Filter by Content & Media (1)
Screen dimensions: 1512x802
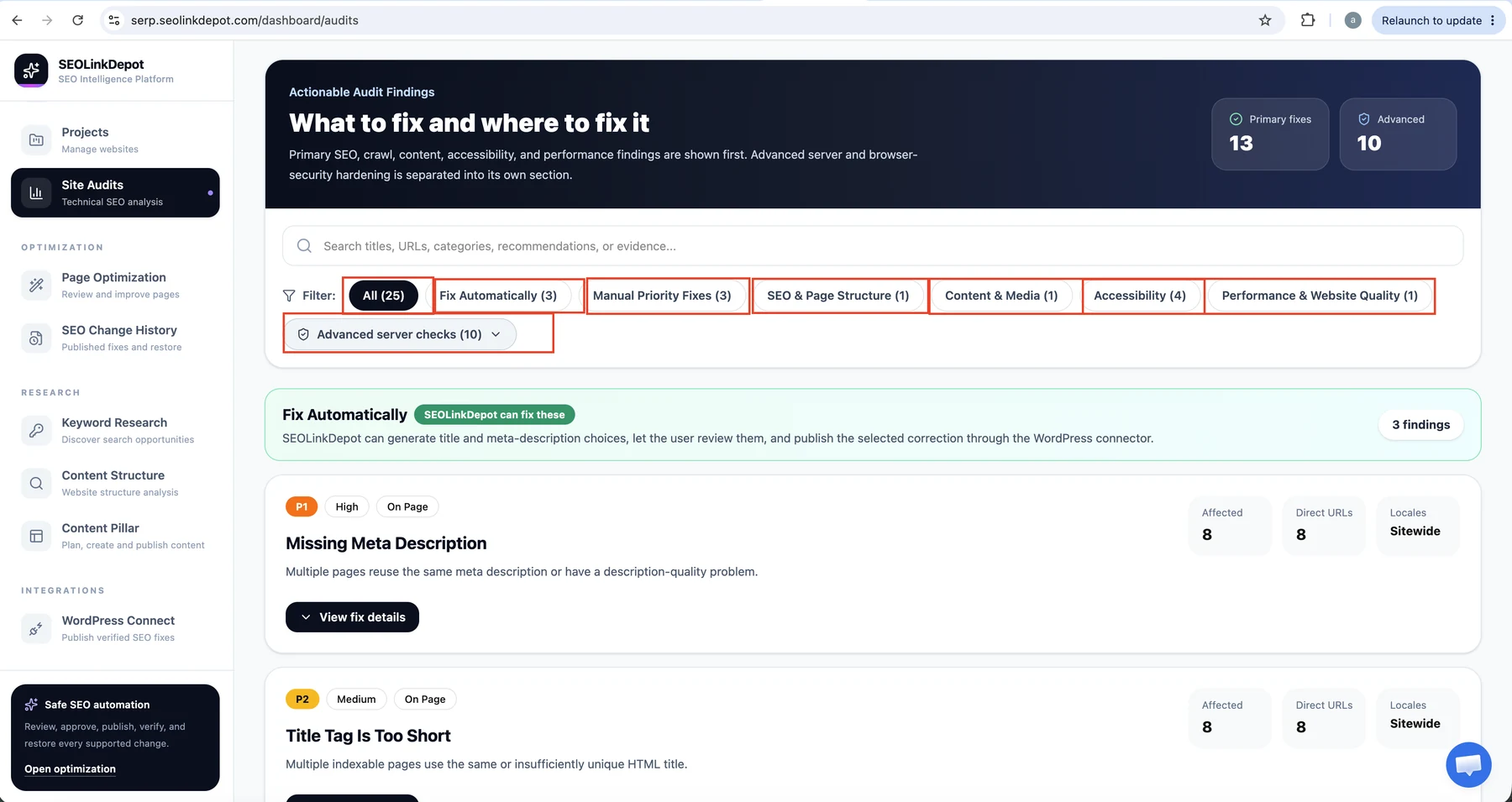(1001, 296)
